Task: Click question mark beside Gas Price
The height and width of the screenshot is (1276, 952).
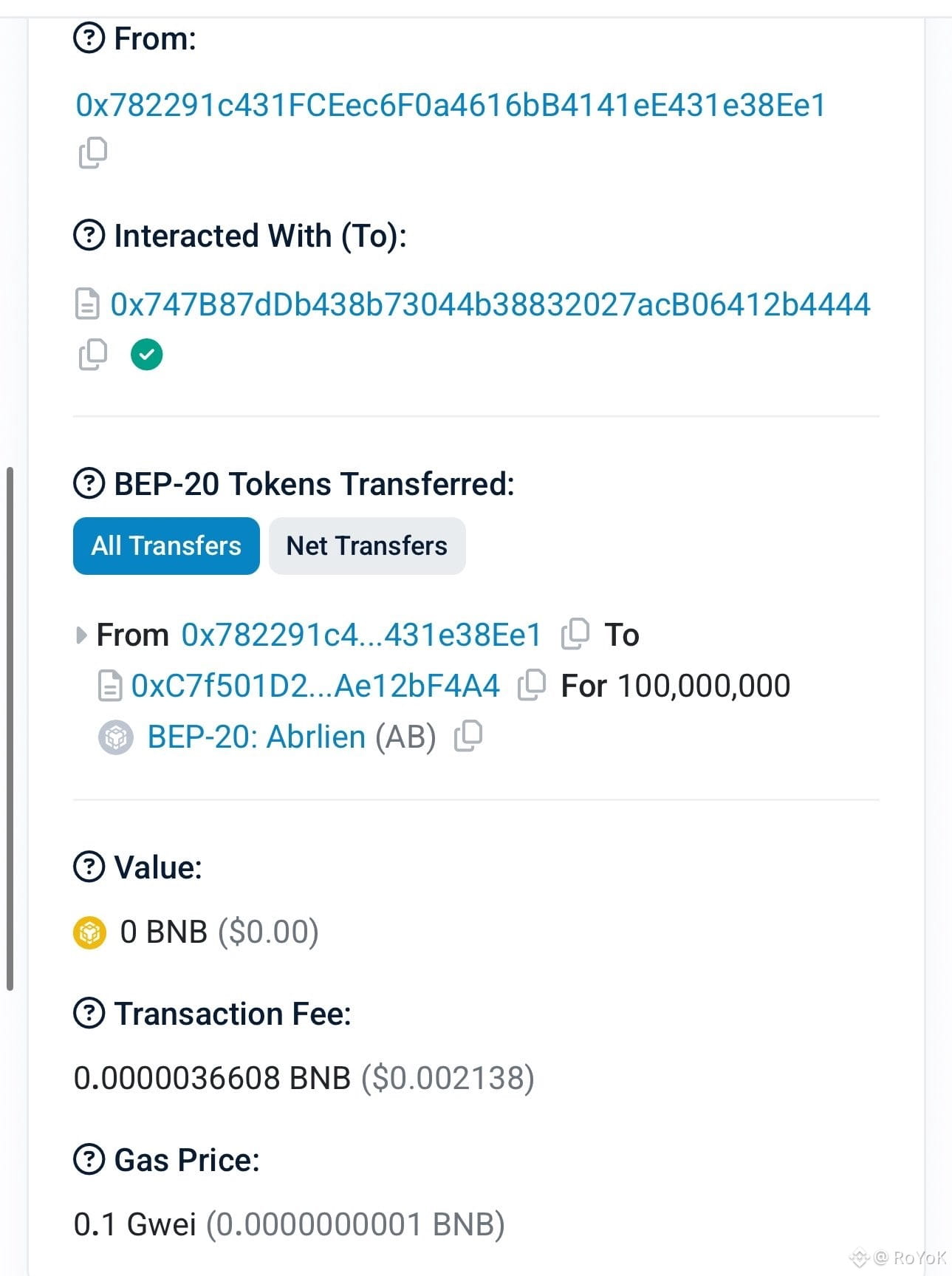Action: coord(89,1159)
